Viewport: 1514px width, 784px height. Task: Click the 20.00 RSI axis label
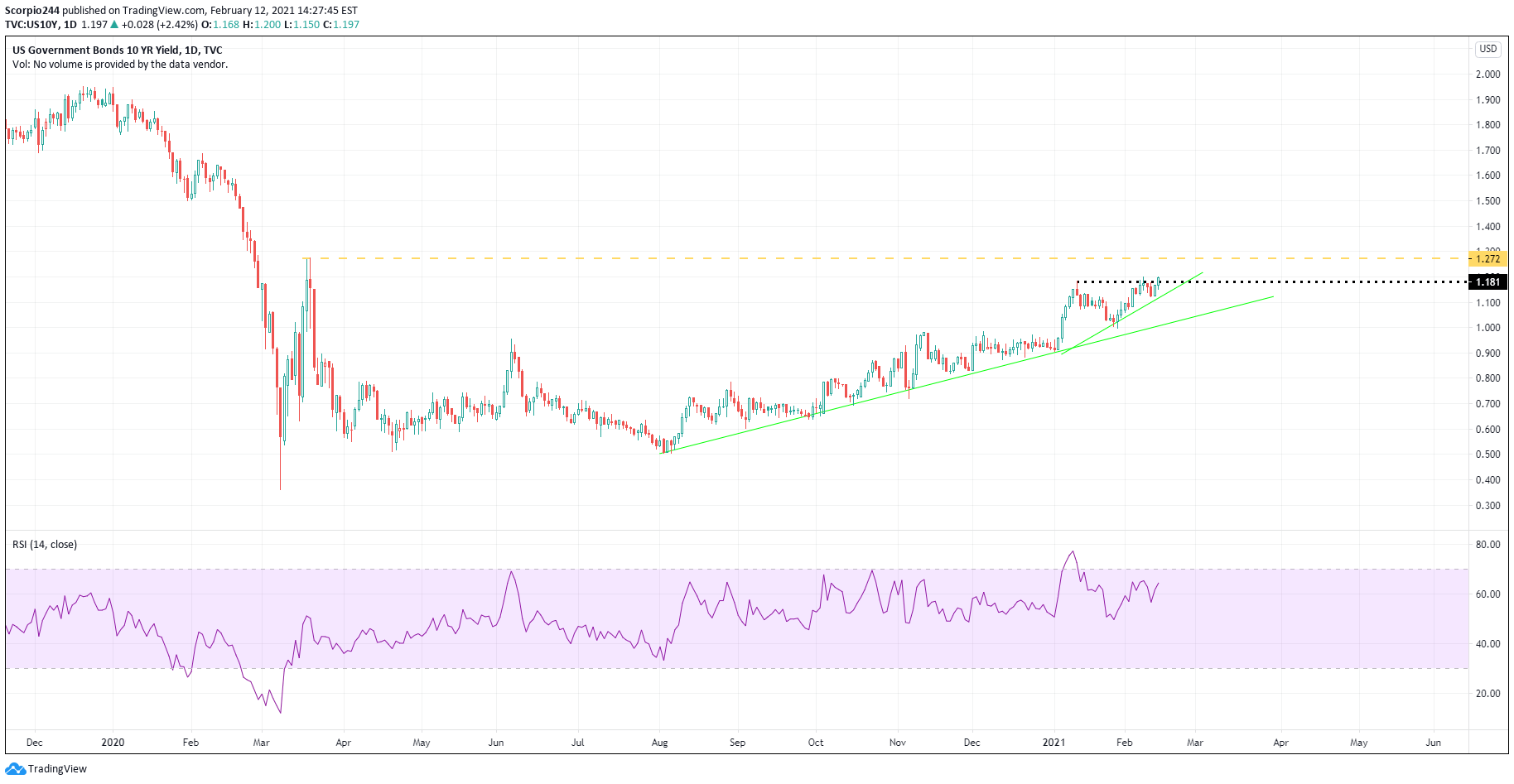[1488, 694]
